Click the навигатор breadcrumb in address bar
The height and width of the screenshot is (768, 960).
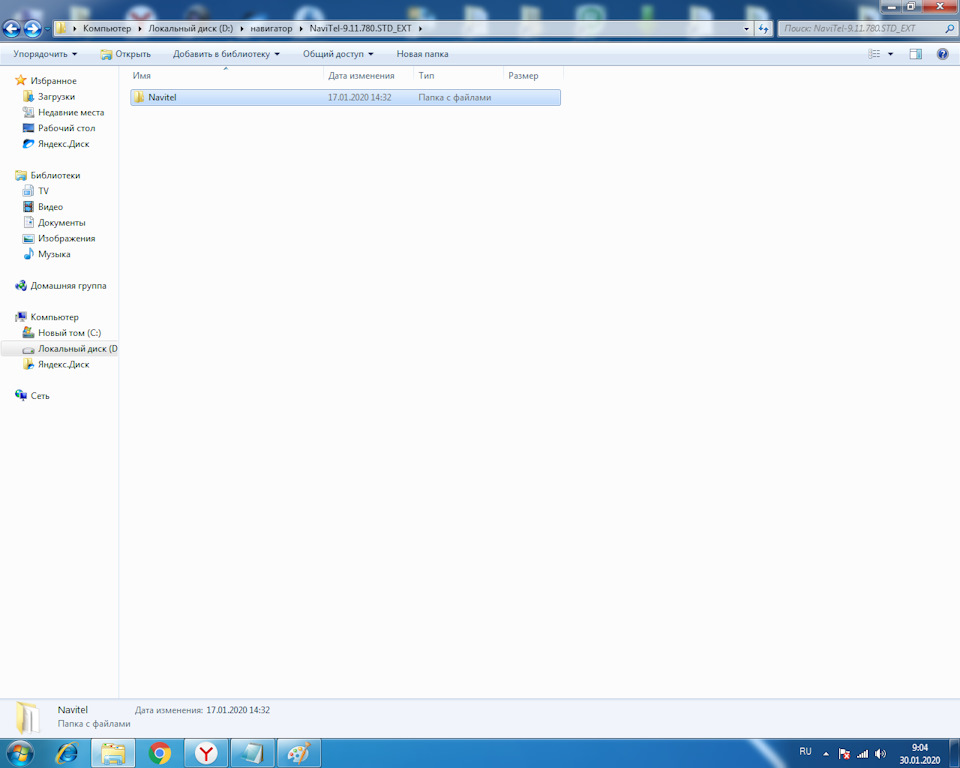[271, 28]
